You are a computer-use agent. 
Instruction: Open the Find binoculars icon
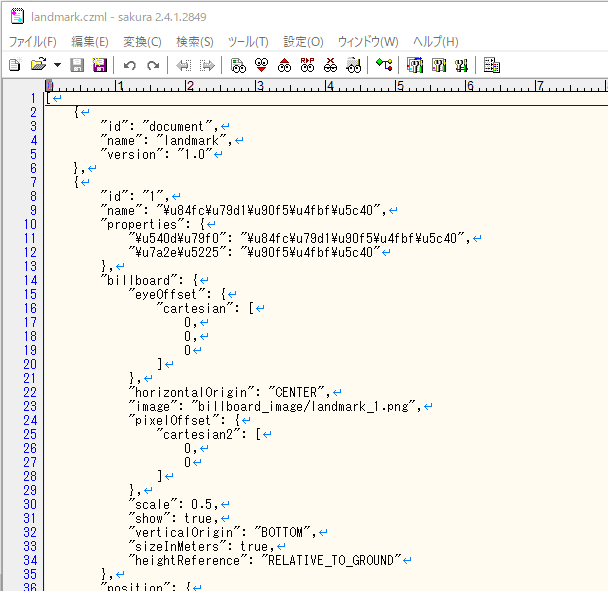(x=237, y=65)
